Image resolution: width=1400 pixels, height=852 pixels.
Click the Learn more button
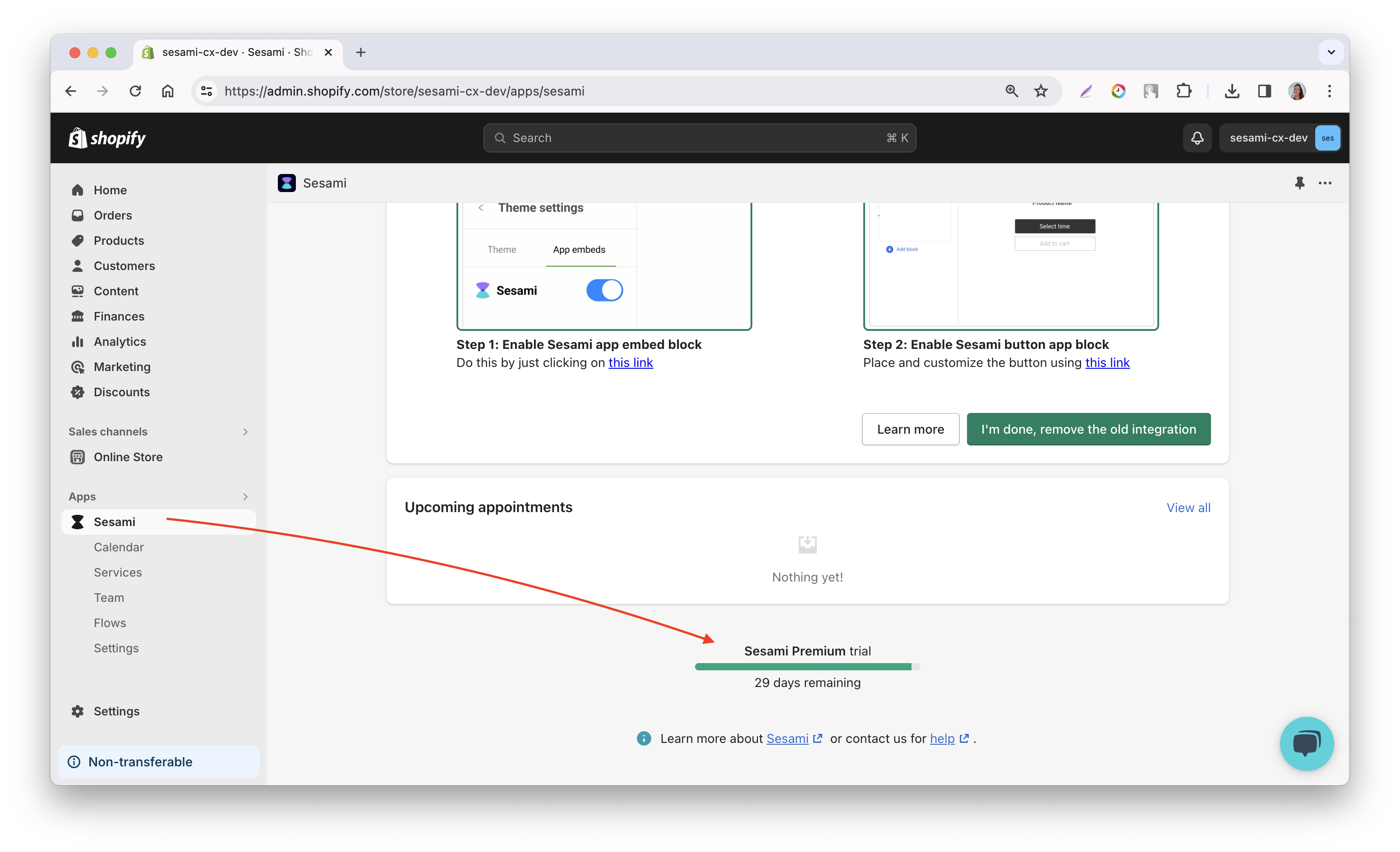[910, 429]
